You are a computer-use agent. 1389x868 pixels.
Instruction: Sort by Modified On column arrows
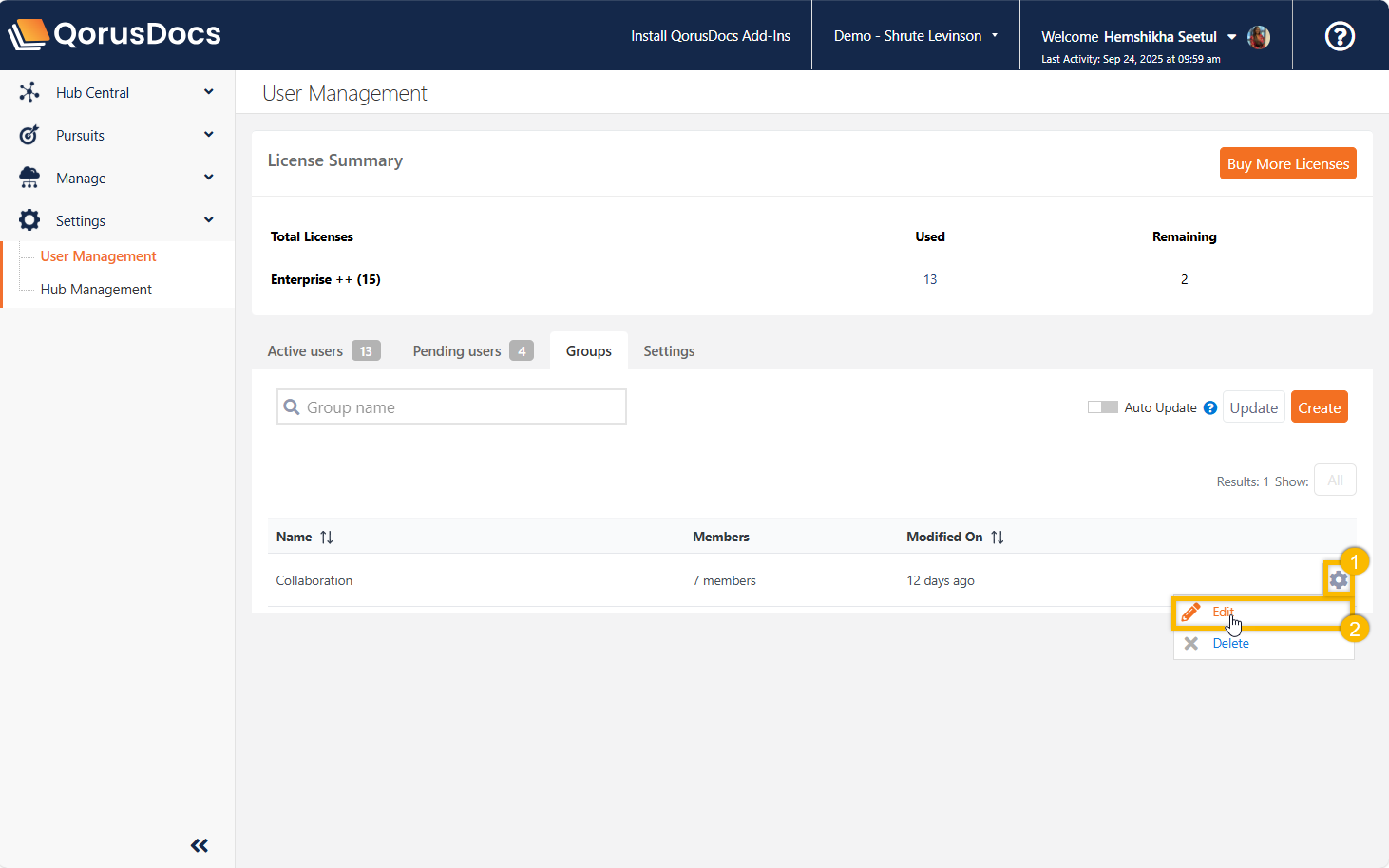point(997,538)
